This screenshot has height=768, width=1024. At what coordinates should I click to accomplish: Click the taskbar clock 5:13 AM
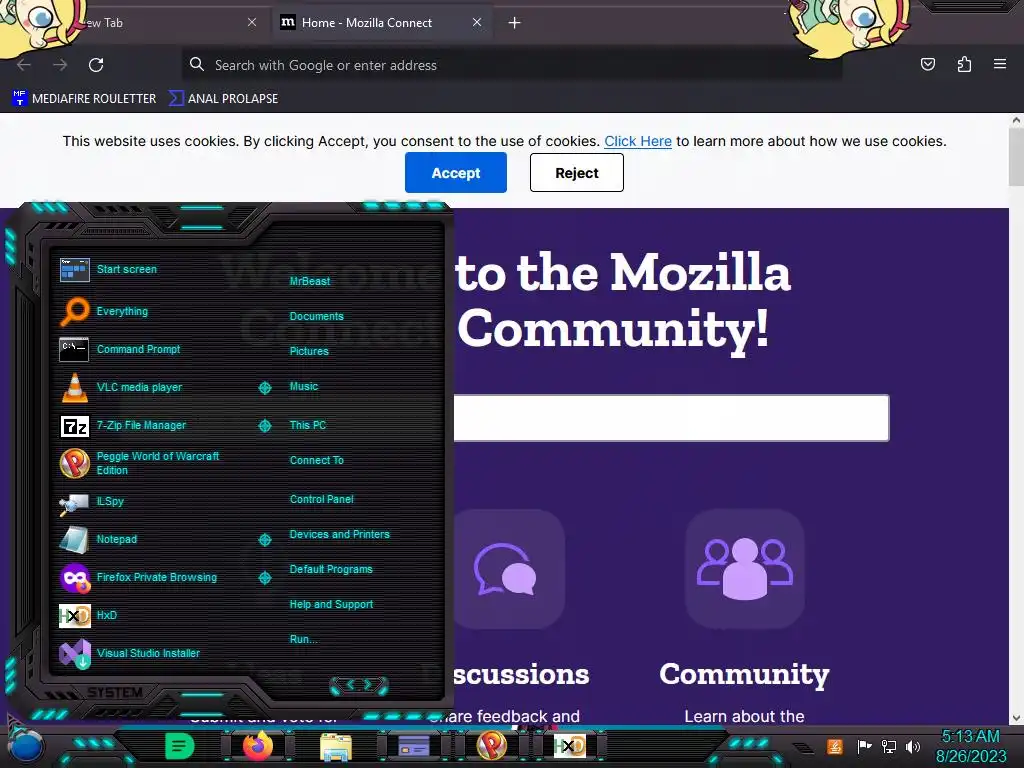click(x=970, y=737)
